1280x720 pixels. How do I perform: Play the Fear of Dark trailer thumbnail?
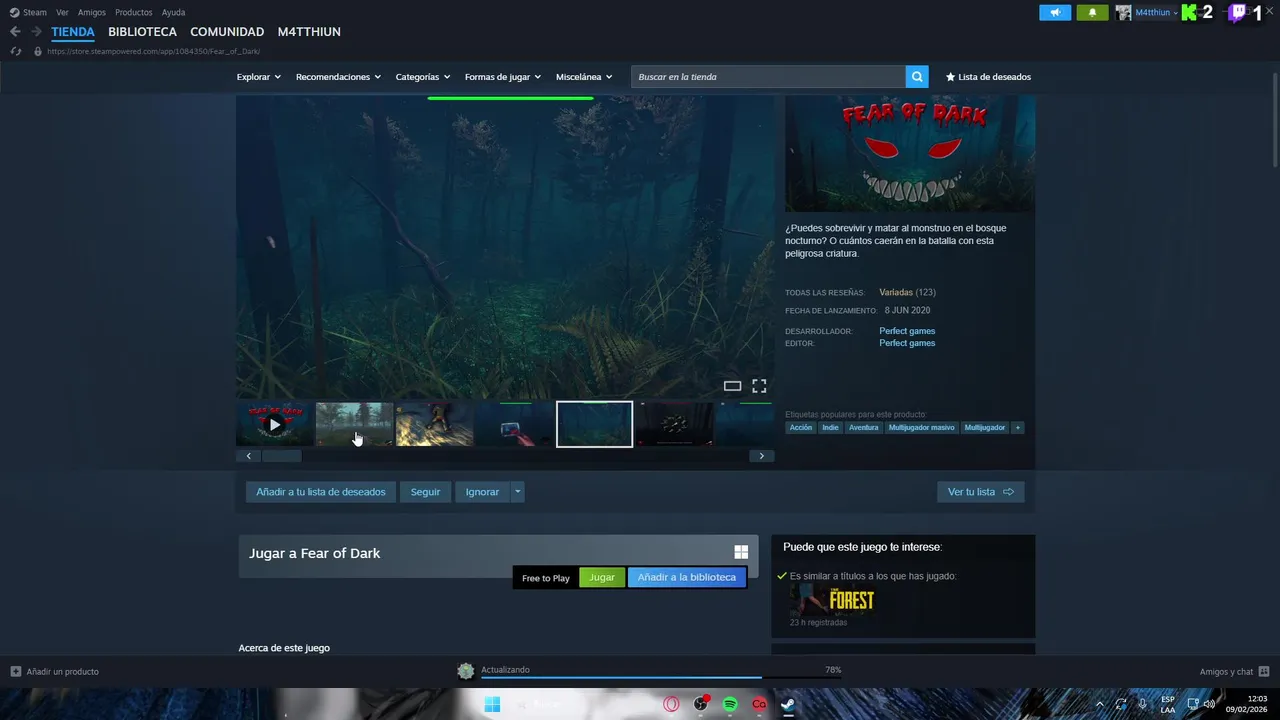[x=275, y=424]
